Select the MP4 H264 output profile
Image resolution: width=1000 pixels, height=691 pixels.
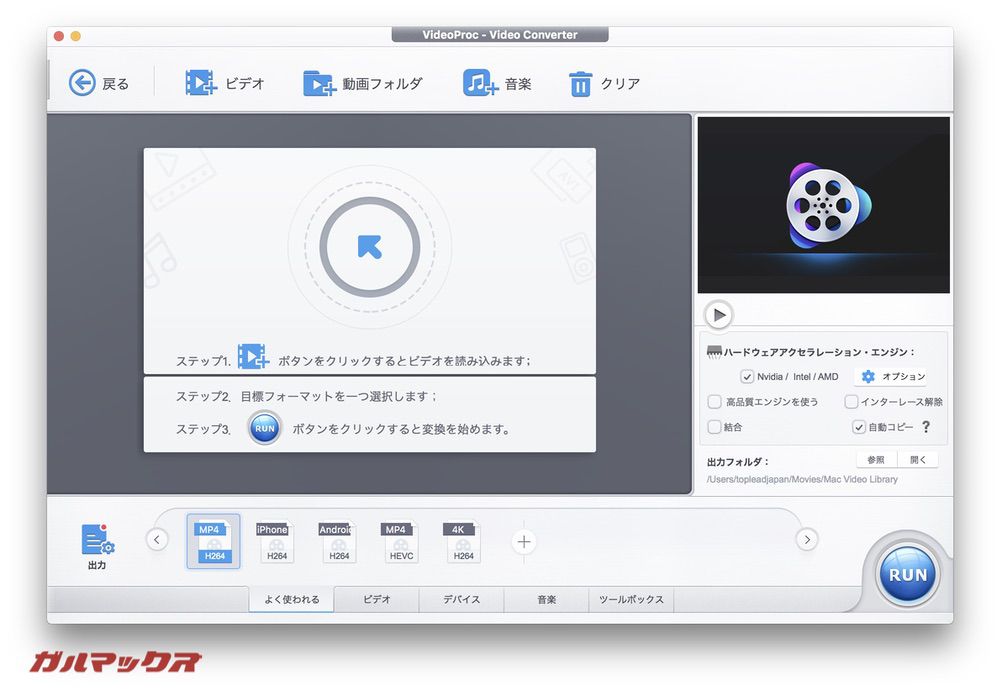[213, 541]
